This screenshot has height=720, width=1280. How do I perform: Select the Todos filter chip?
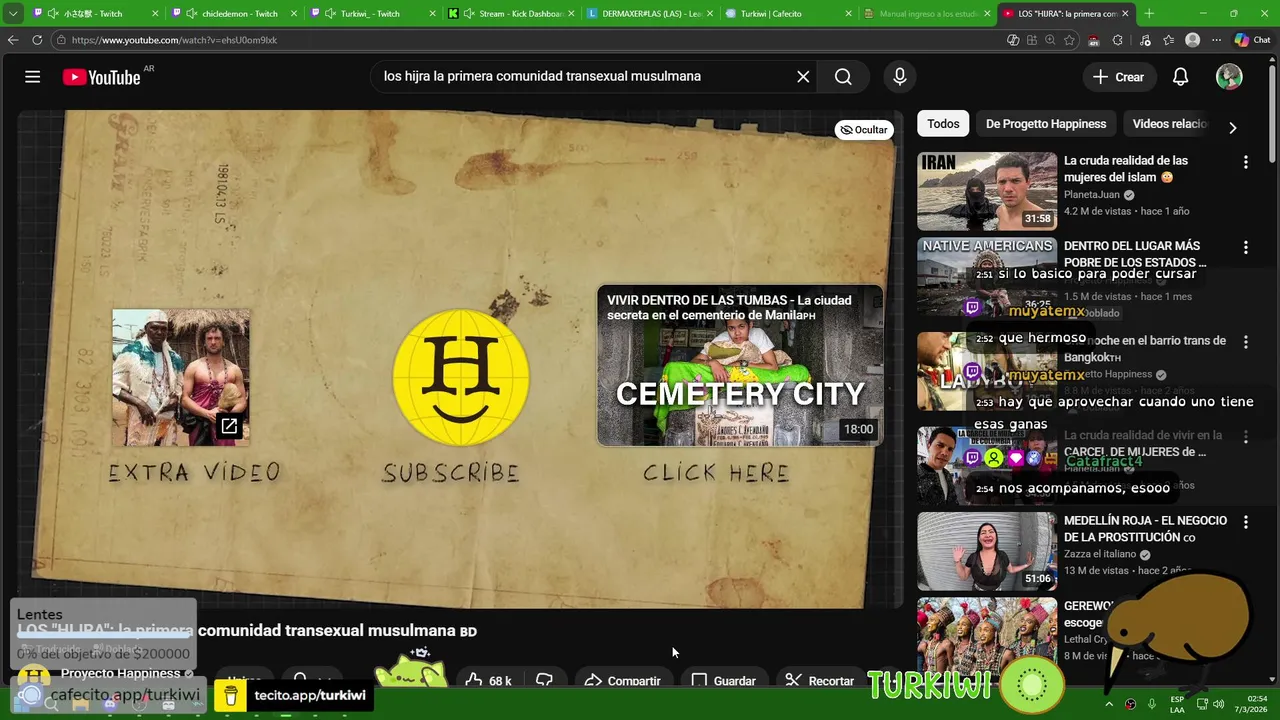pos(943,124)
